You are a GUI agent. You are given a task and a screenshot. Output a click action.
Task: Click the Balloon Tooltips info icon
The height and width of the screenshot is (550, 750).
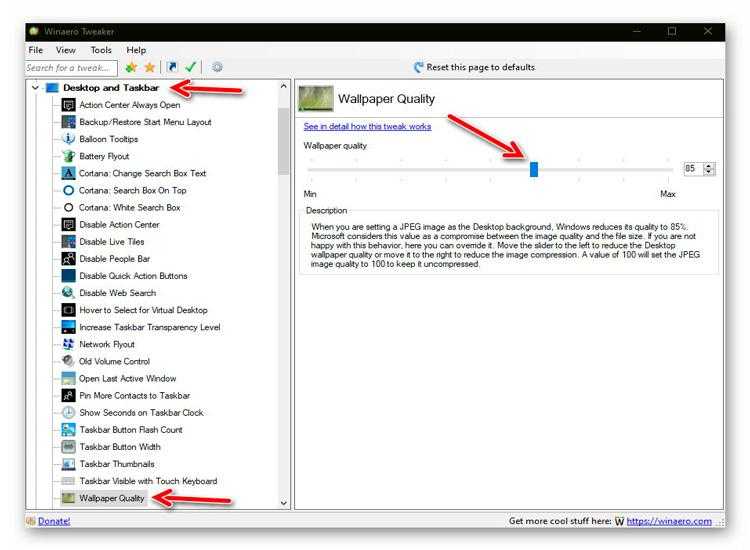[x=68, y=139]
